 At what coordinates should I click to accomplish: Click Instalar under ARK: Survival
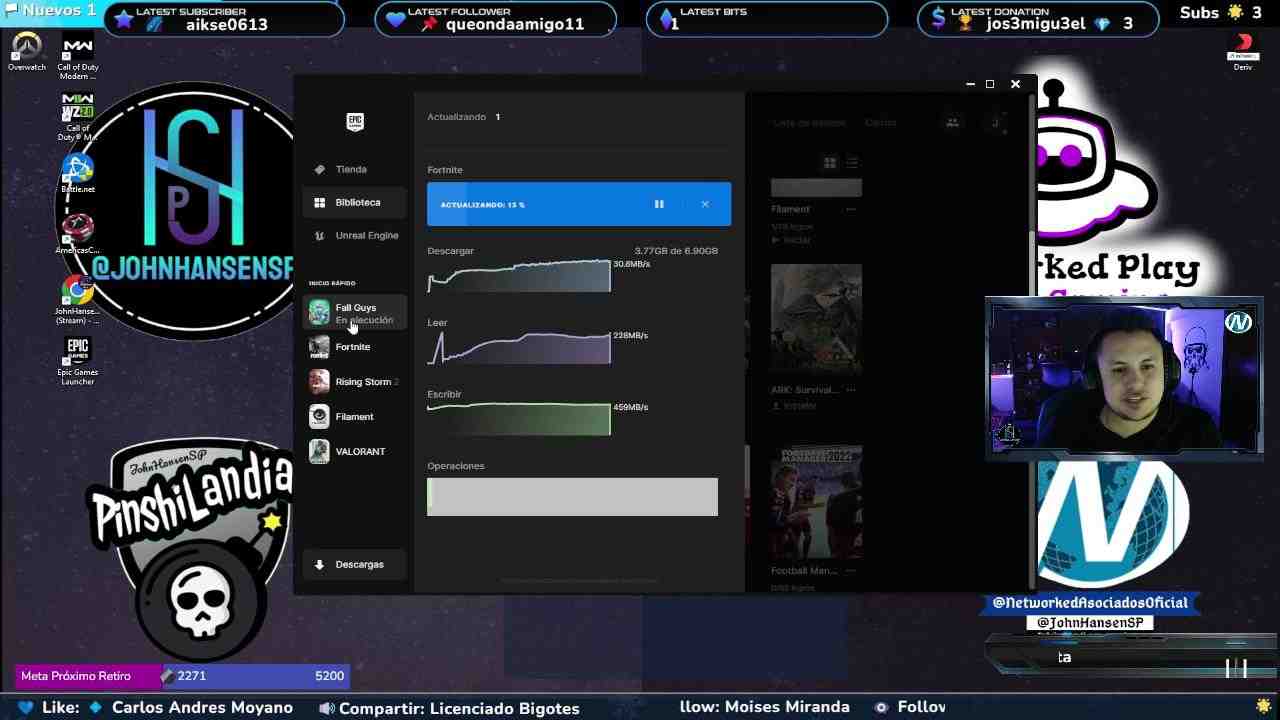click(x=789, y=406)
